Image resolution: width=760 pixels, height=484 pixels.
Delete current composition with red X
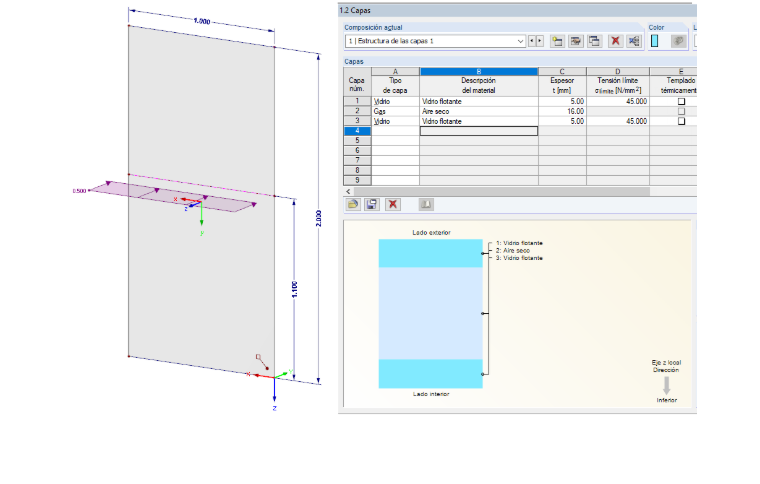(x=615, y=41)
